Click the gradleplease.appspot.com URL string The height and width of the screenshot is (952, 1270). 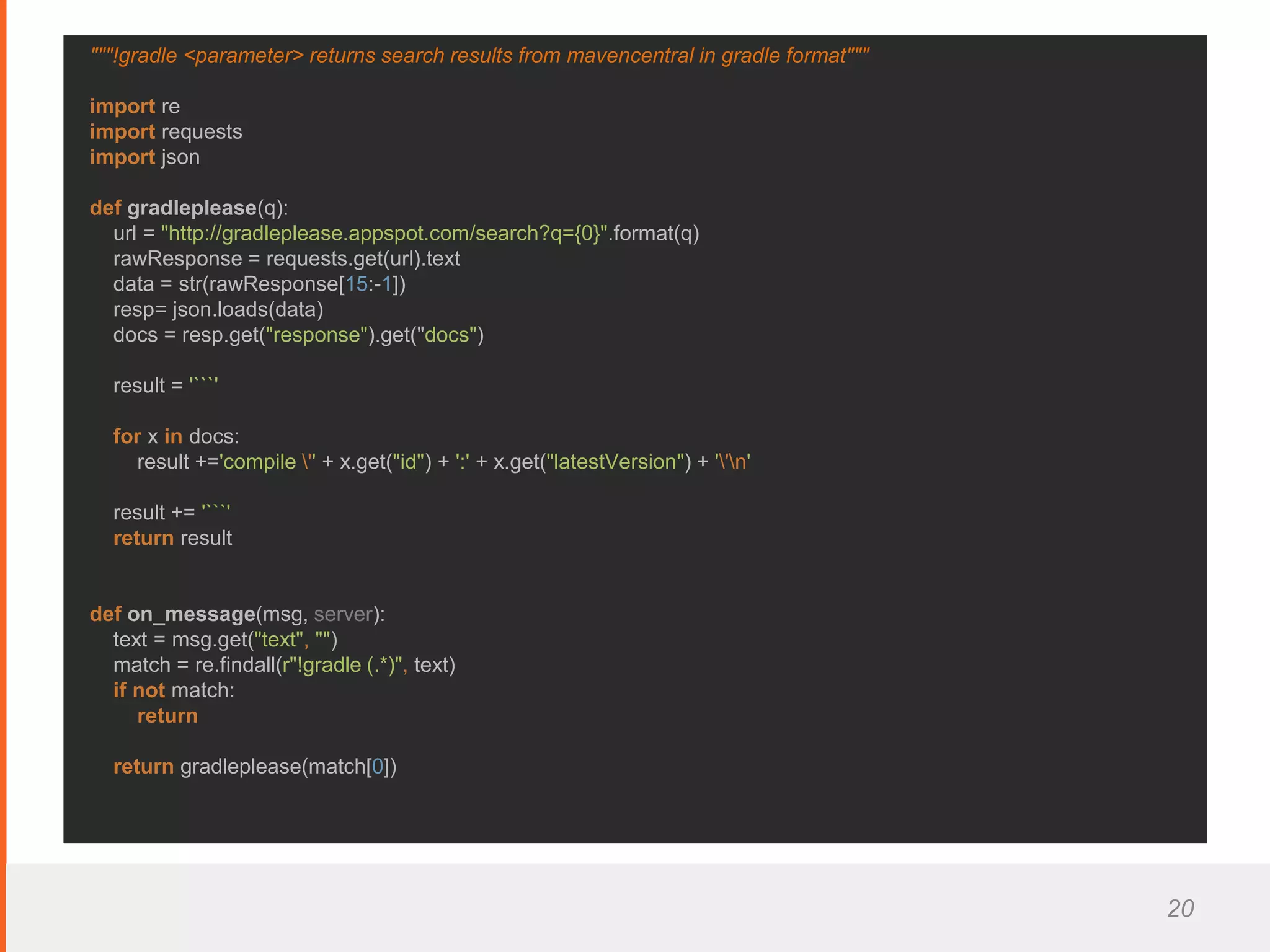point(384,234)
